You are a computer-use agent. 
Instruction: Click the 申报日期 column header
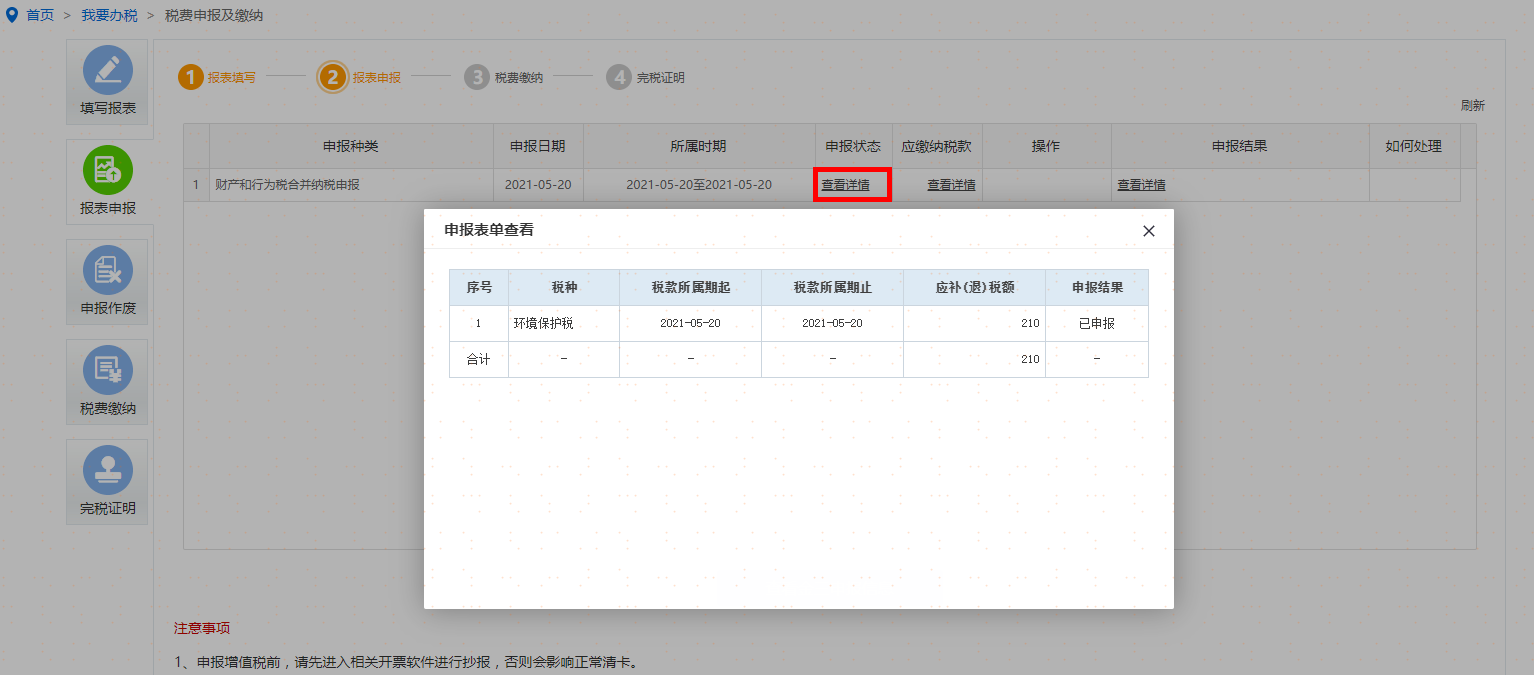538,146
